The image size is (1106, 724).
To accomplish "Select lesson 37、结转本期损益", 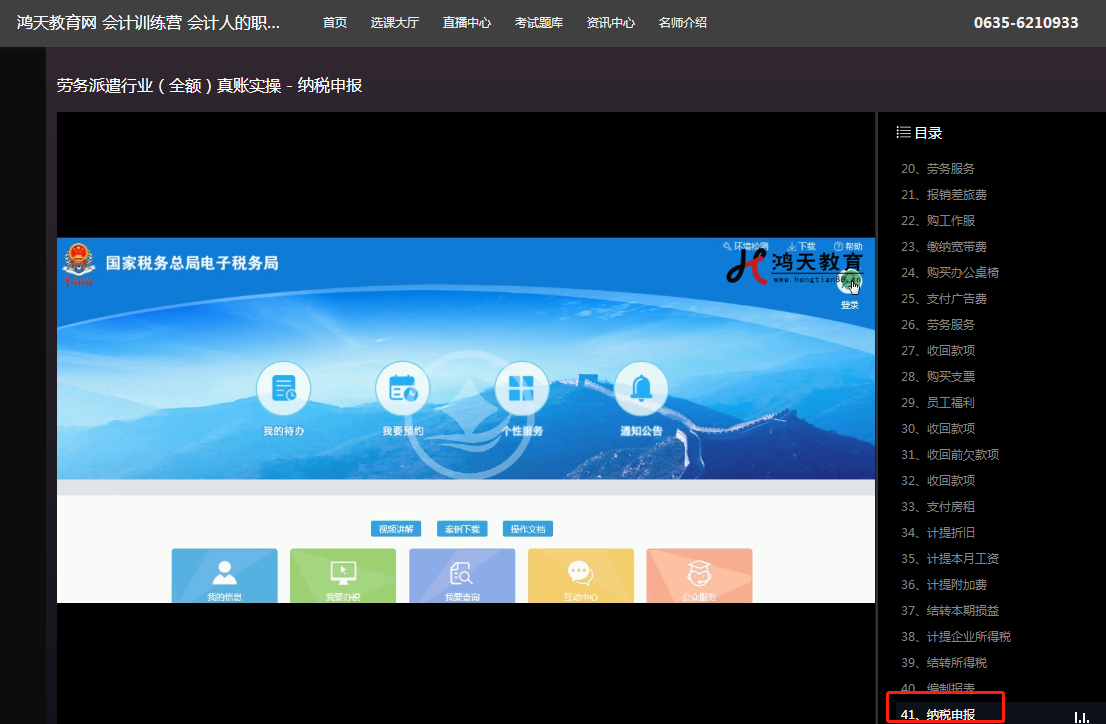I will click(949, 610).
